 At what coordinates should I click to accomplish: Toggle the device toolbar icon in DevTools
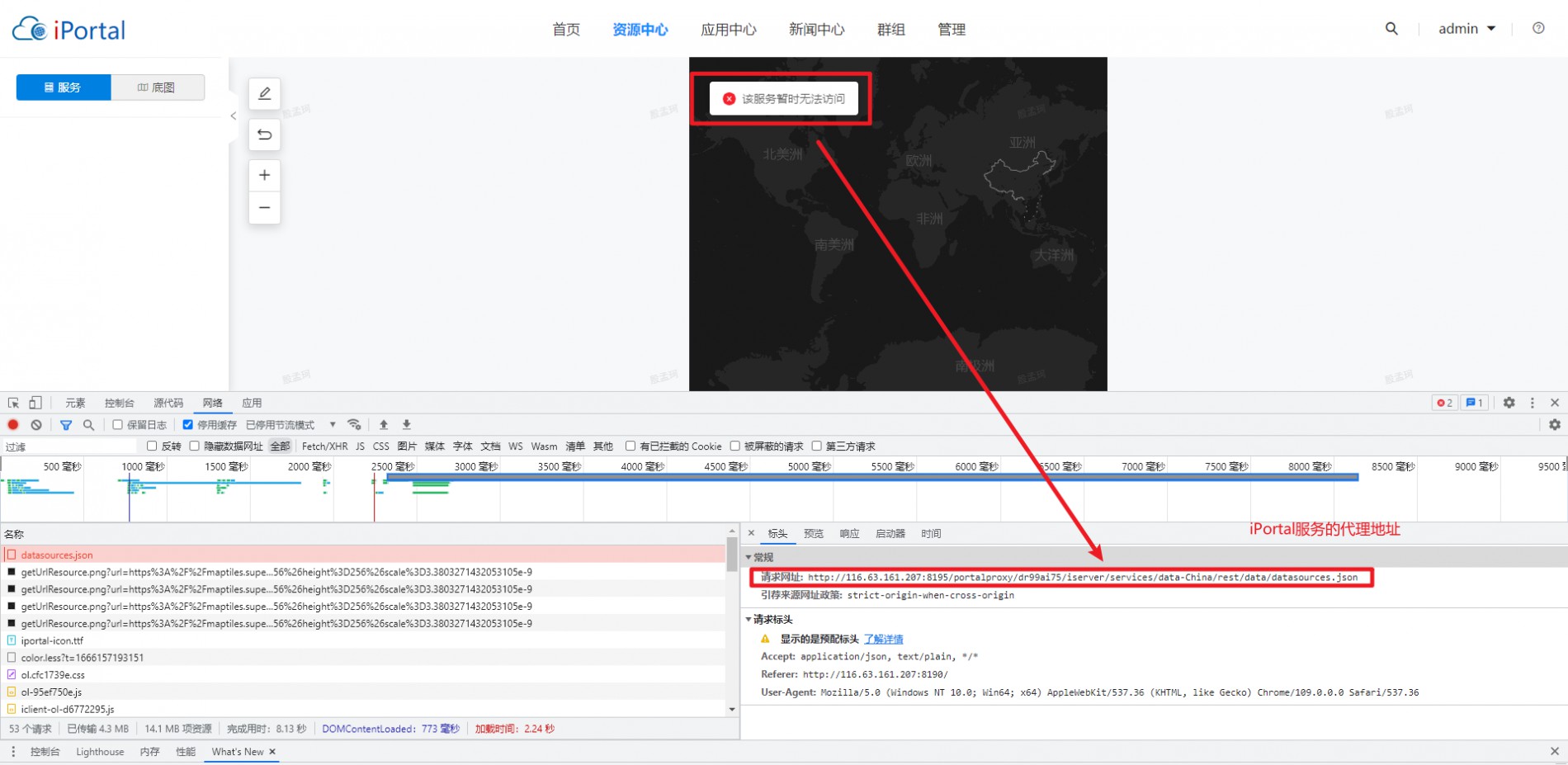coord(35,403)
